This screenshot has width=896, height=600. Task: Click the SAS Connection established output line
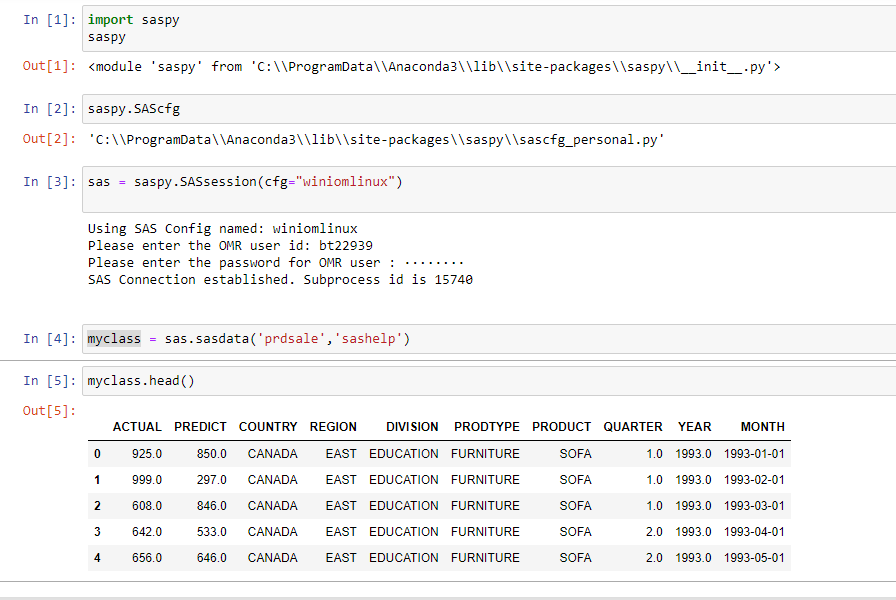[x=280, y=280]
